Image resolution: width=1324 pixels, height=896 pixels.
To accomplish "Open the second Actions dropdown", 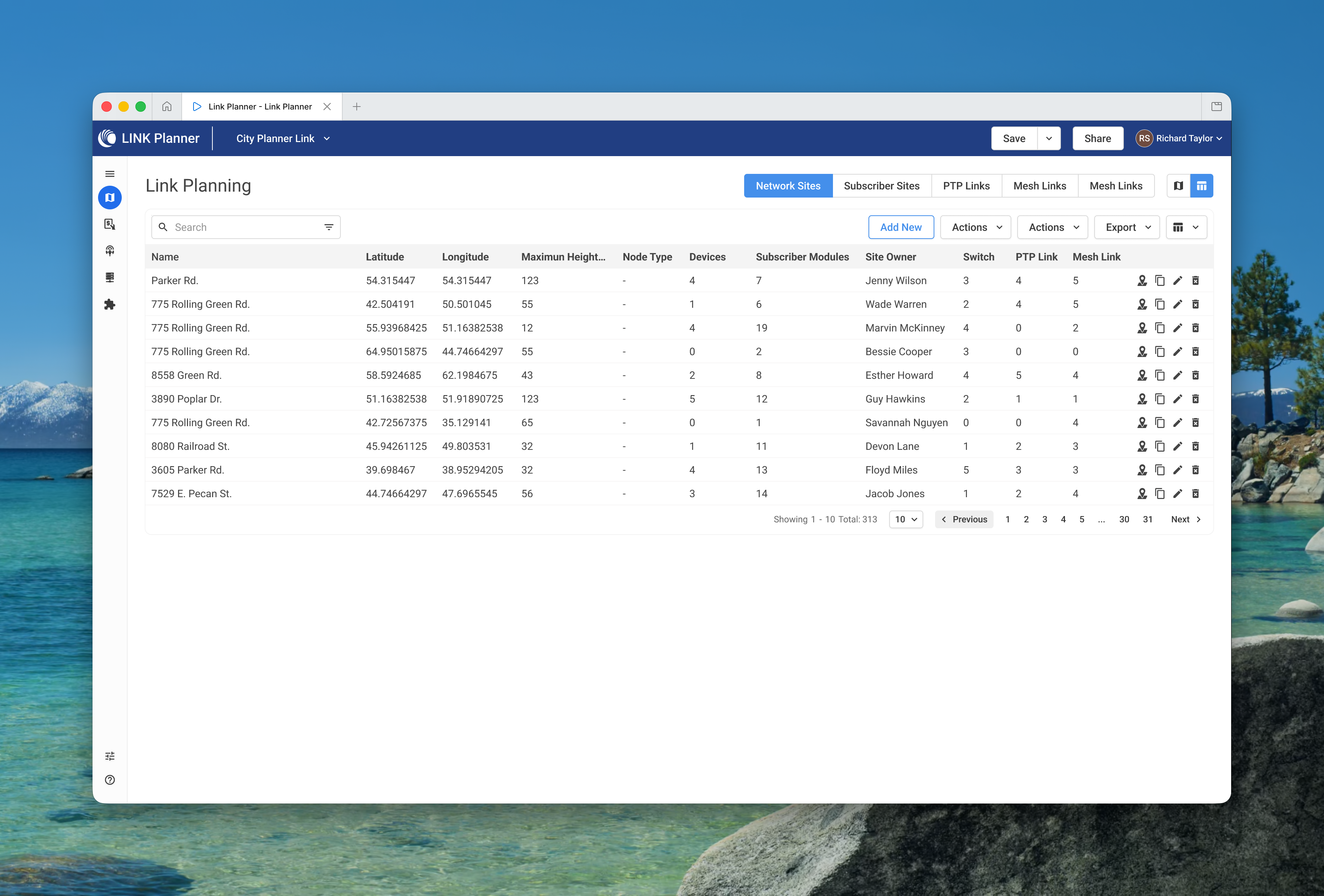I will click(1052, 227).
